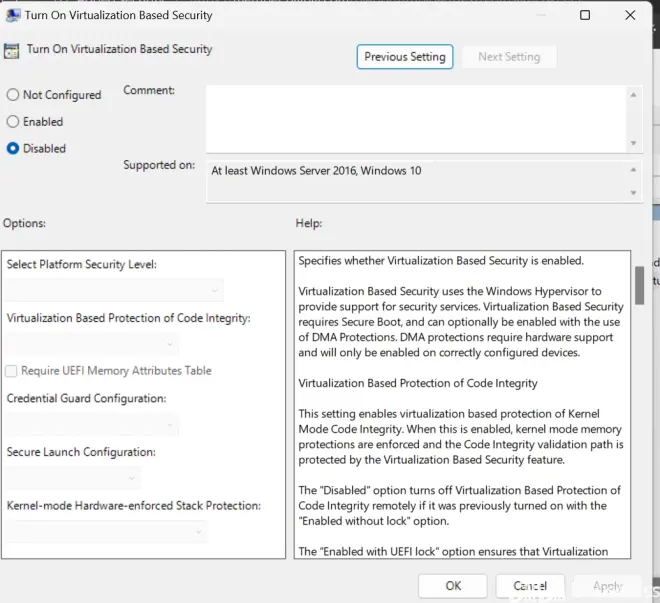The height and width of the screenshot is (603, 660).
Task: Click the Apply button
Action: point(607,586)
